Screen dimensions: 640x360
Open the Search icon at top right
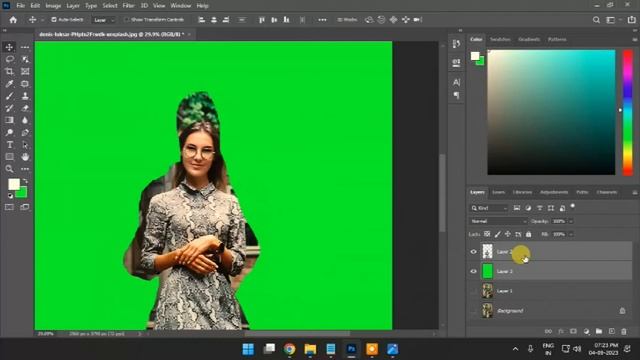click(x=596, y=20)
